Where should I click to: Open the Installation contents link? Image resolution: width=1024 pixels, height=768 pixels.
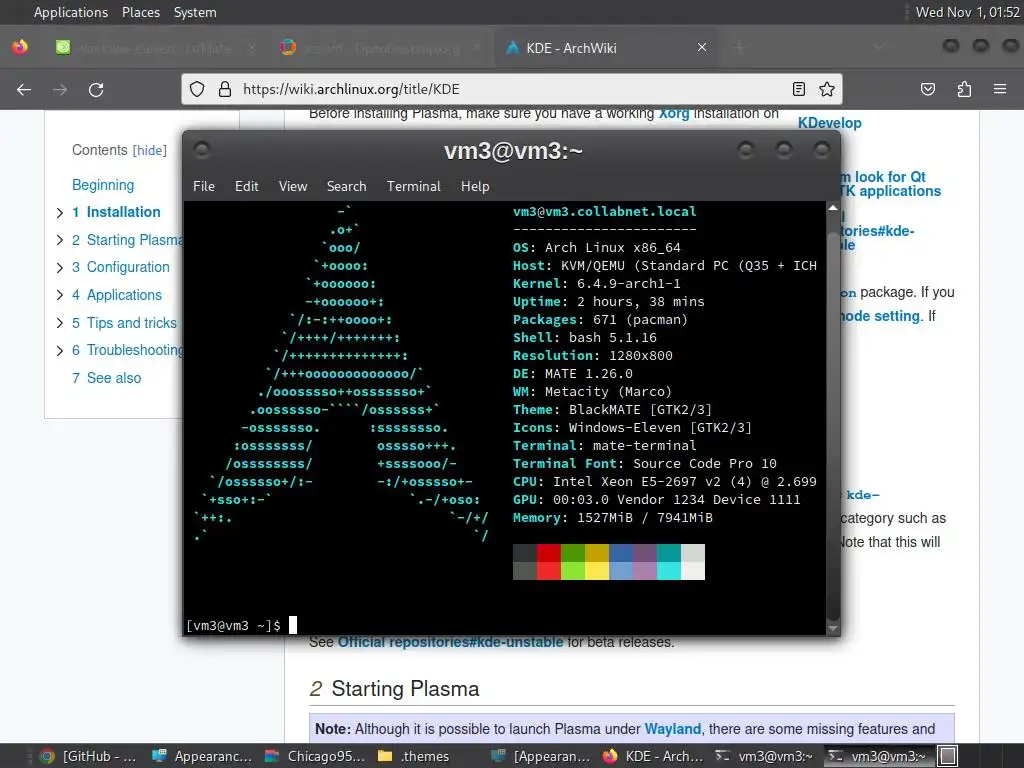pos(116,212)
